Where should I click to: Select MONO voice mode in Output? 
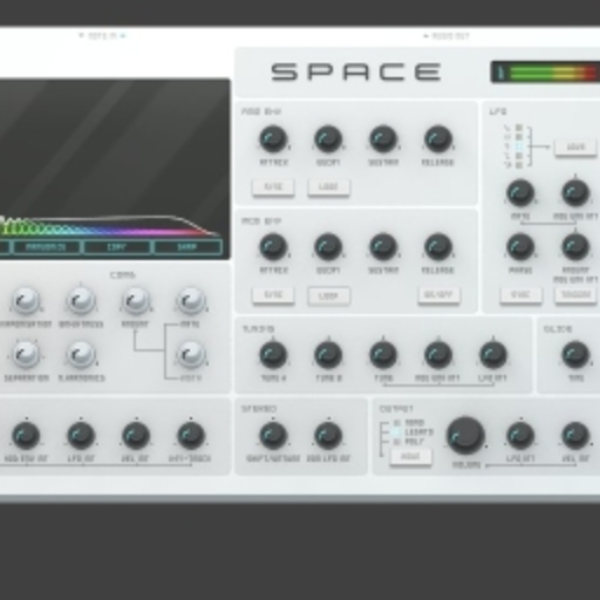[397, 423]
